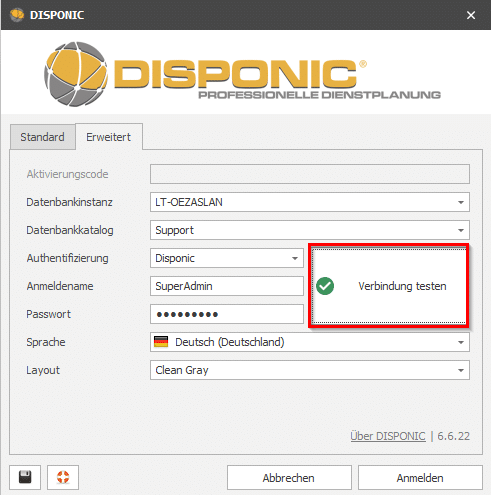Screen dimensions: 491x495
Task: Switch to the Standard tab
Action: point(42,137)
